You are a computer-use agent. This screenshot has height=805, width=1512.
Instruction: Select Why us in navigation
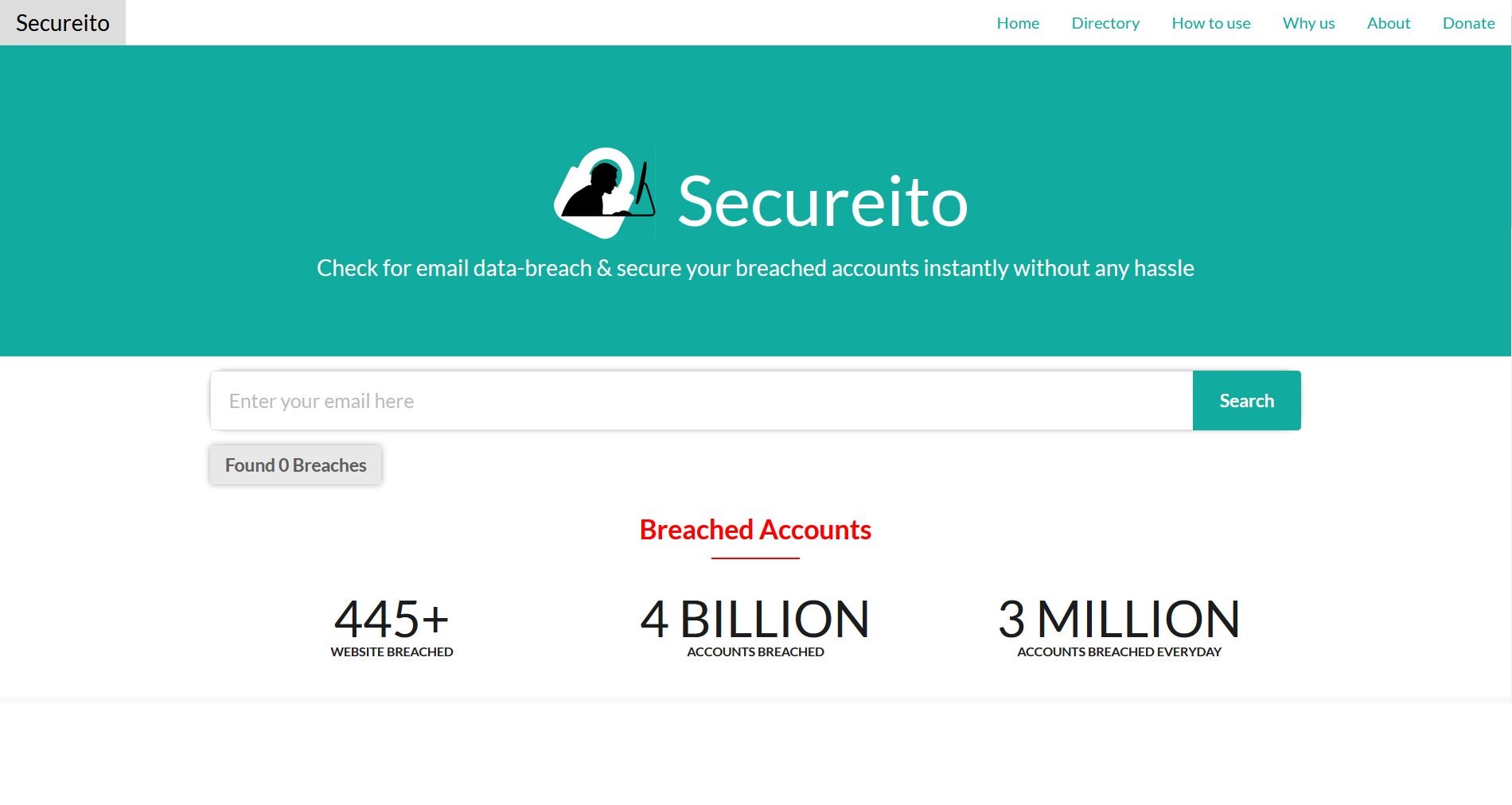pyautogui.click(x=1308, y=23)
